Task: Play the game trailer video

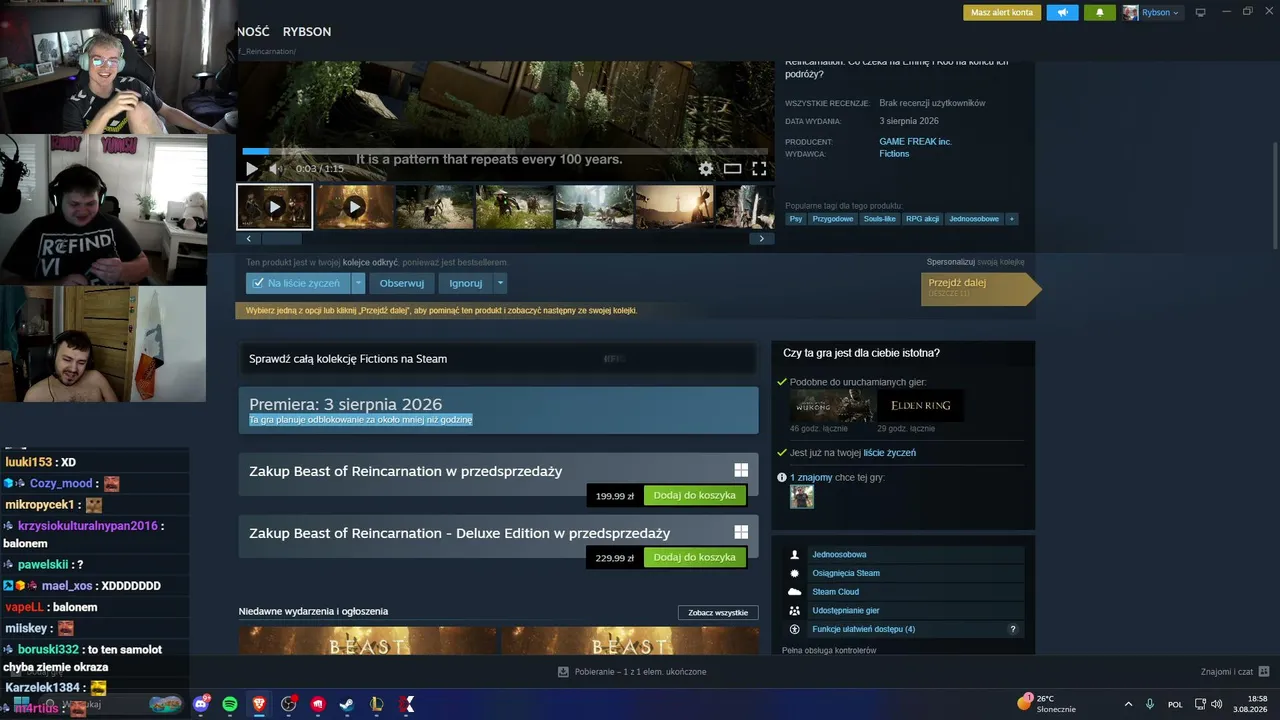Action: point(252,169)
